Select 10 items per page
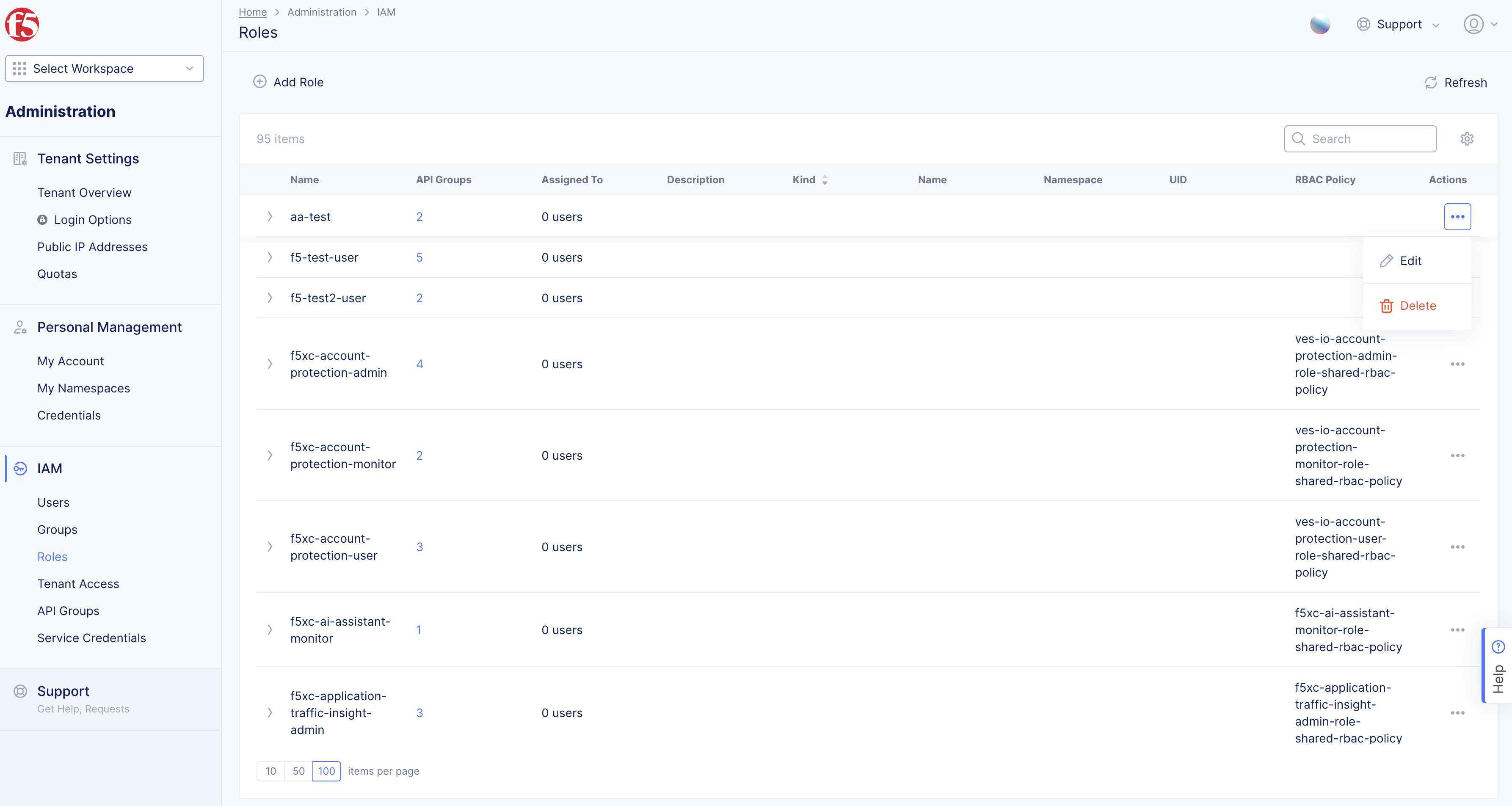The image size is (1512, 806). click(x=270, y=771)
